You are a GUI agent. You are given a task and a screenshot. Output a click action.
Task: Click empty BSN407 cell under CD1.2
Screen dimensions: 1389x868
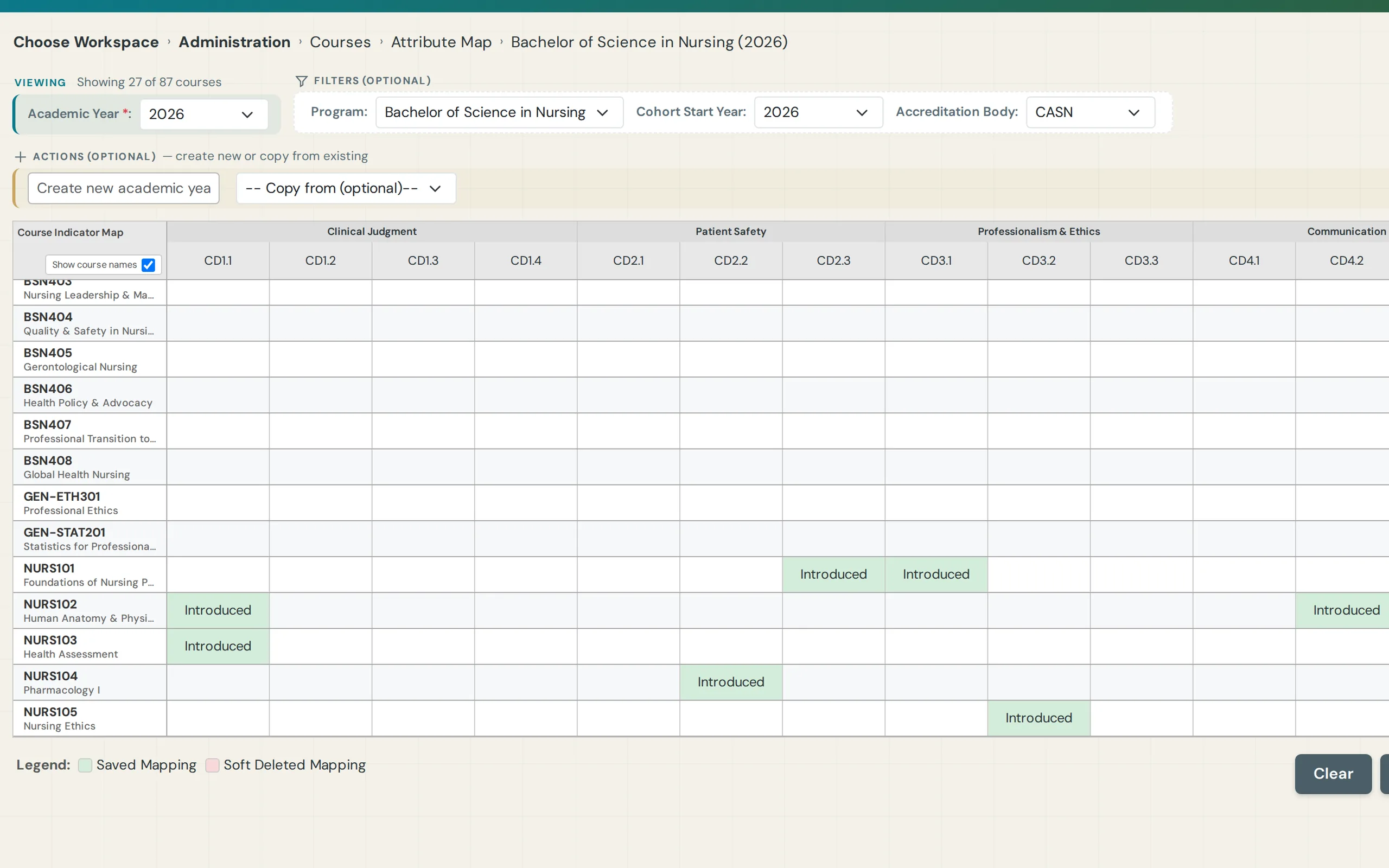[320, 431]
